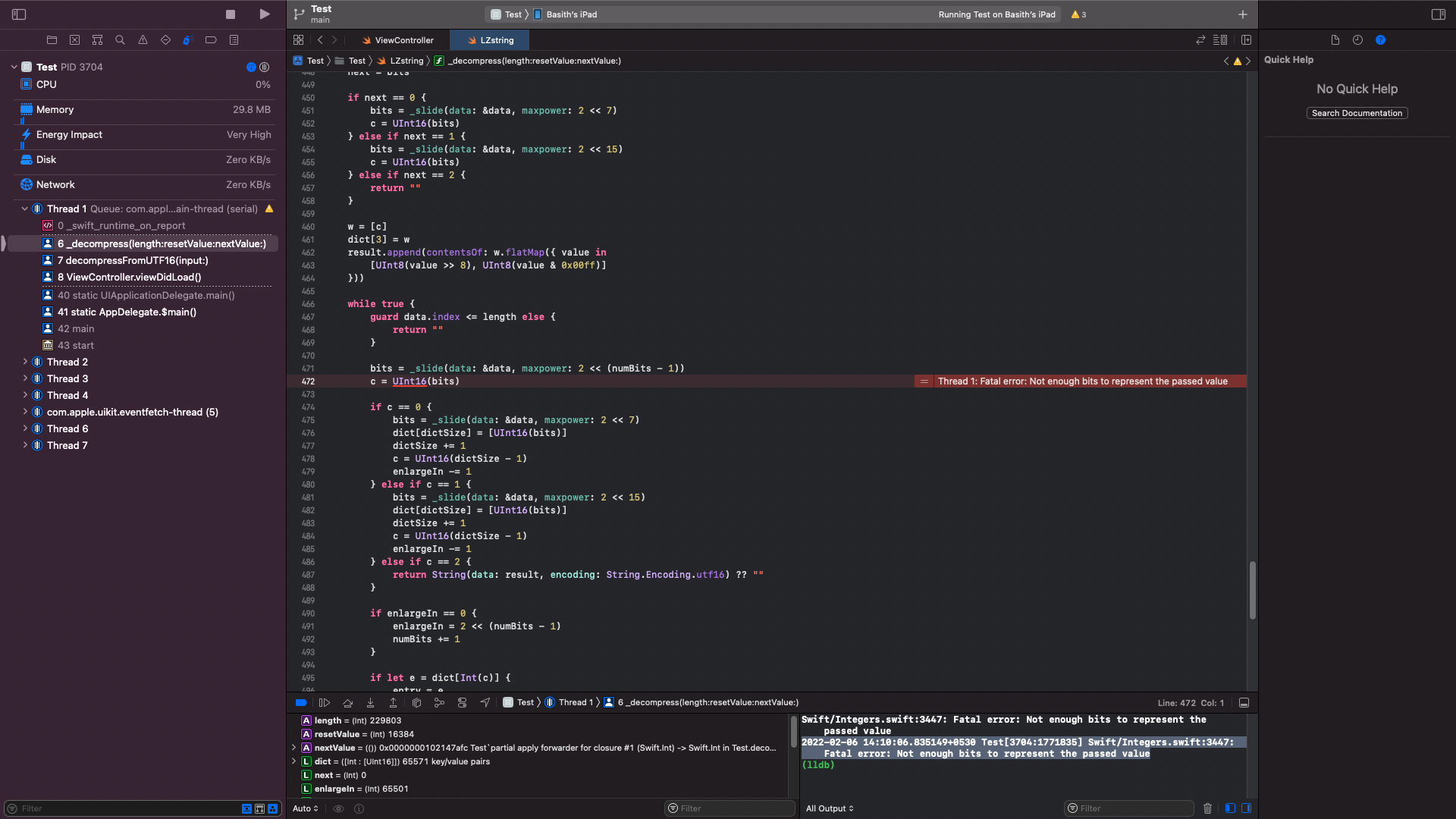Click Search Documentation button
The height and width of the screenshot is (819, 1456).
pyautogui.click(x=1357, y=113)
